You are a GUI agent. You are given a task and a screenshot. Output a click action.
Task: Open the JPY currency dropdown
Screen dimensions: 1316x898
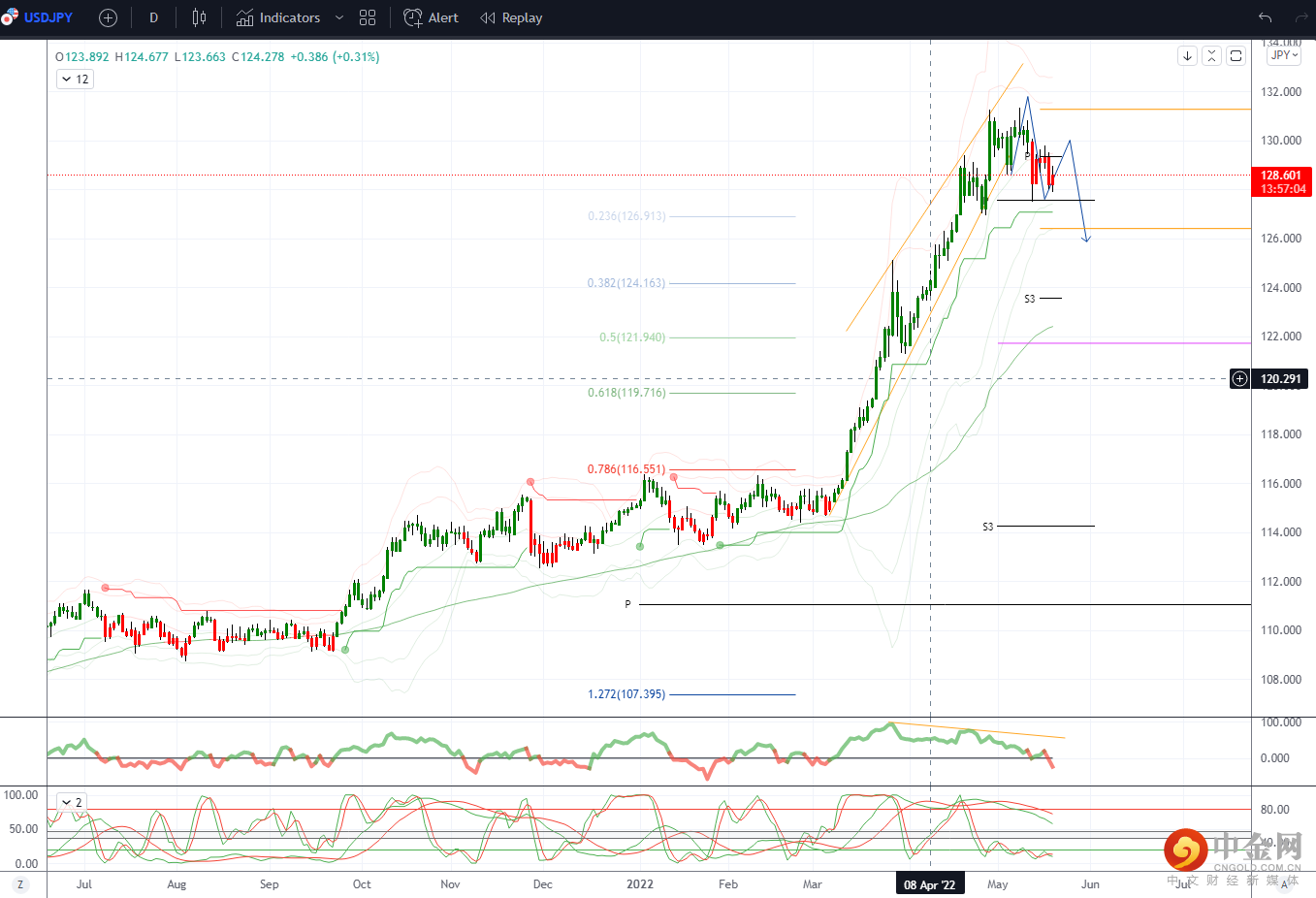[1284, 55]
